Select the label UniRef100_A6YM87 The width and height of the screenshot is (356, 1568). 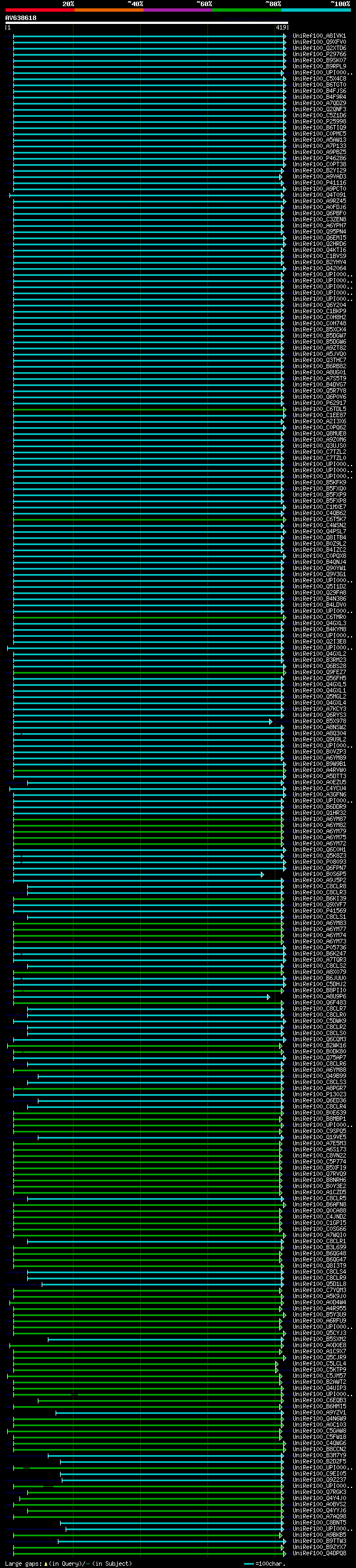pos(319,819)
